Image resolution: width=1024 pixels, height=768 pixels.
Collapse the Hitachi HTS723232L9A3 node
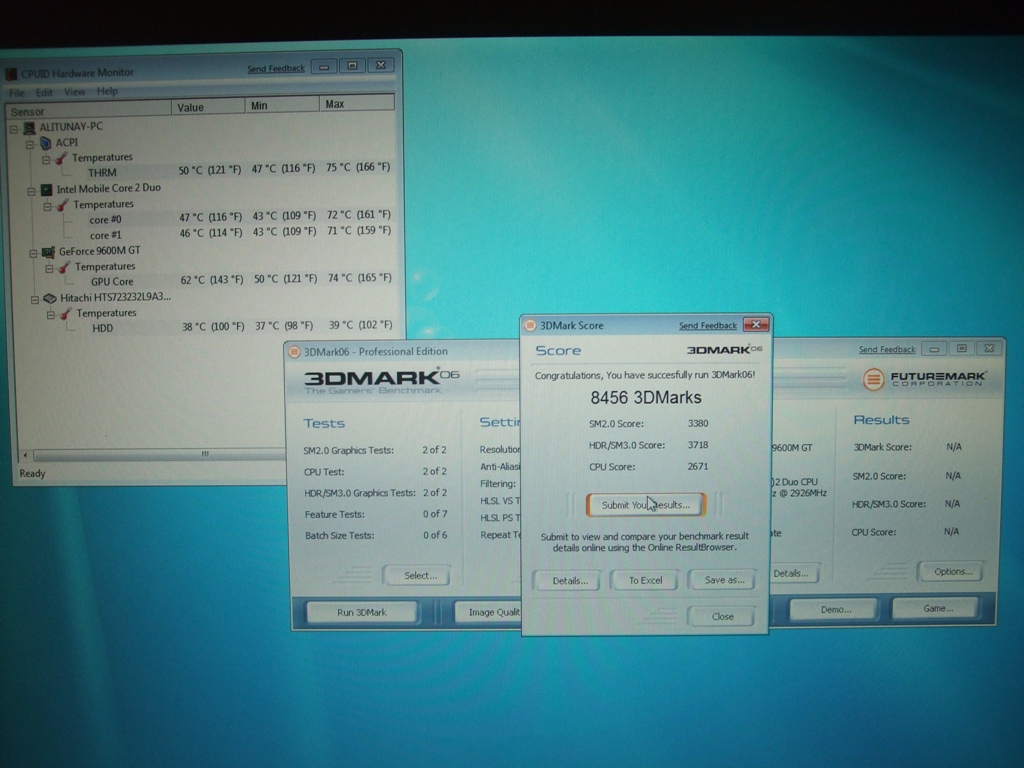tap(35, 300)
